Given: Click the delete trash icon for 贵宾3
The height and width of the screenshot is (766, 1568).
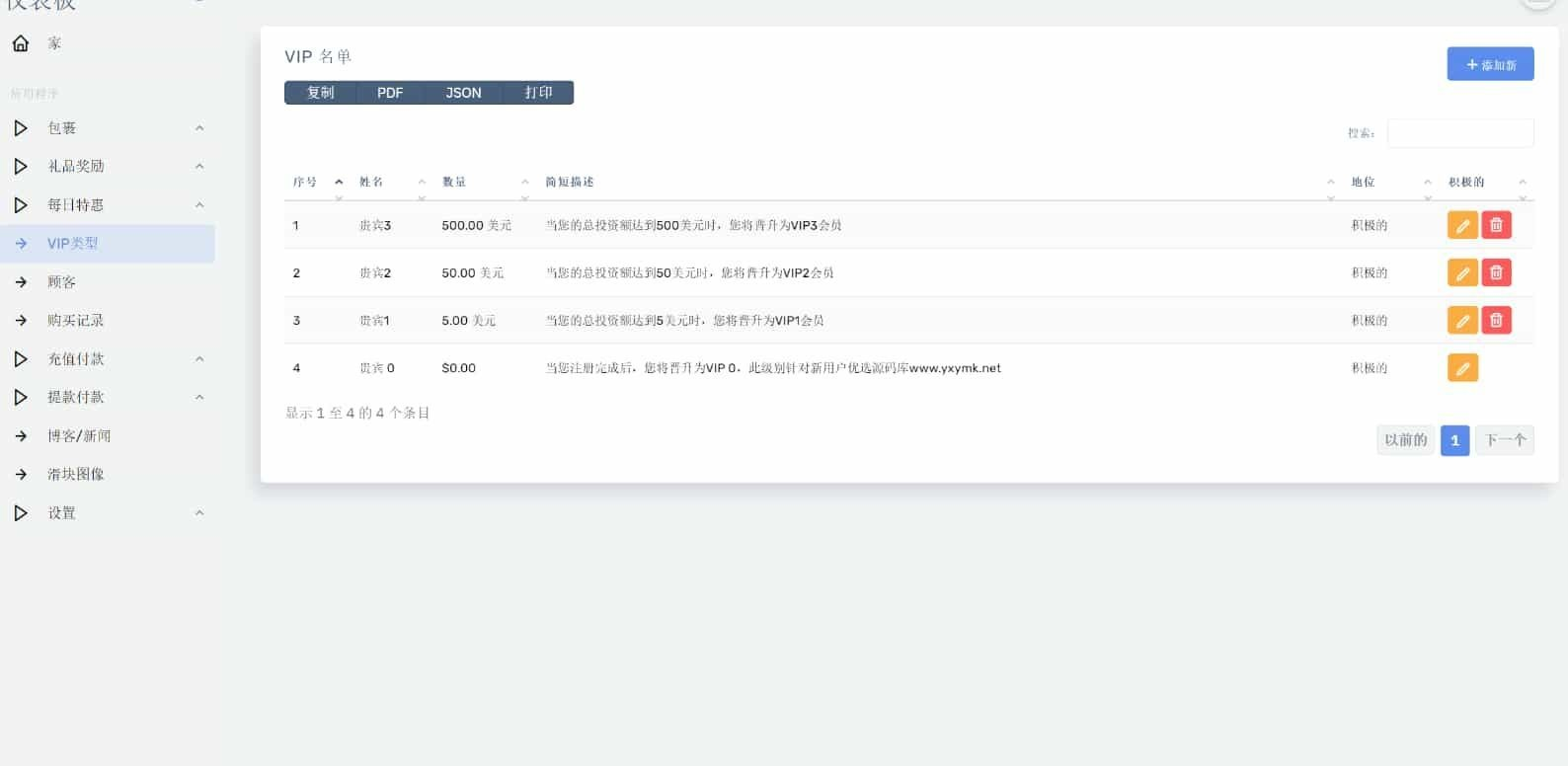Looking at the screenshot, I should [x=1496, y=225].
